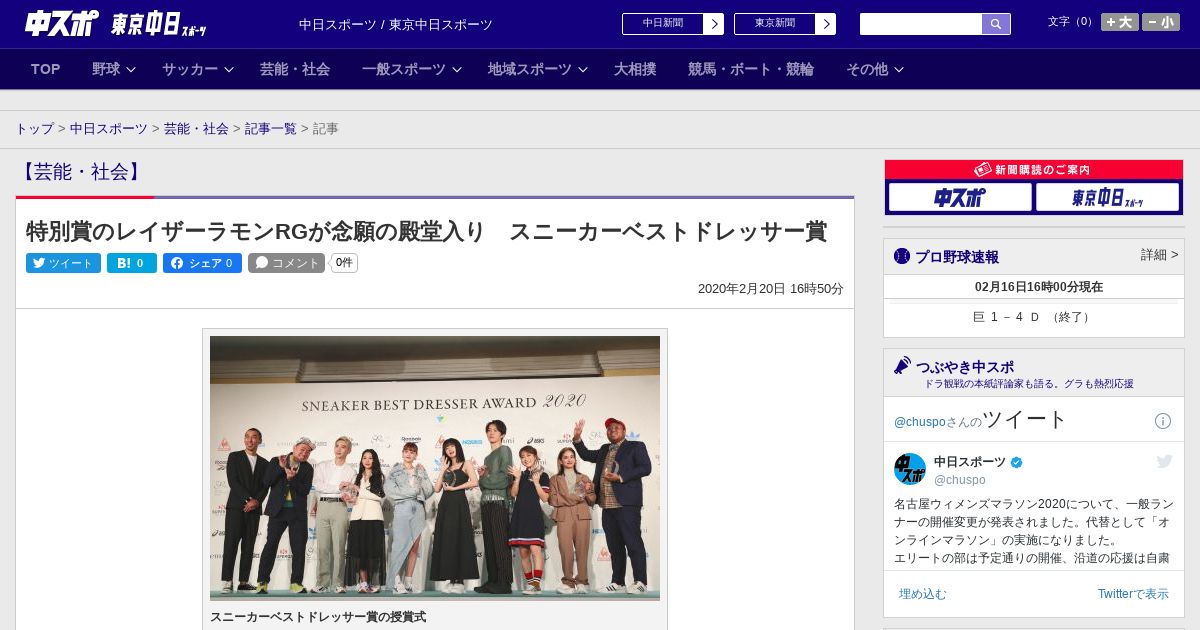1200x630 pixels.
Task: Click the Twitter bird icon in widget
Action: point(1164,461)
